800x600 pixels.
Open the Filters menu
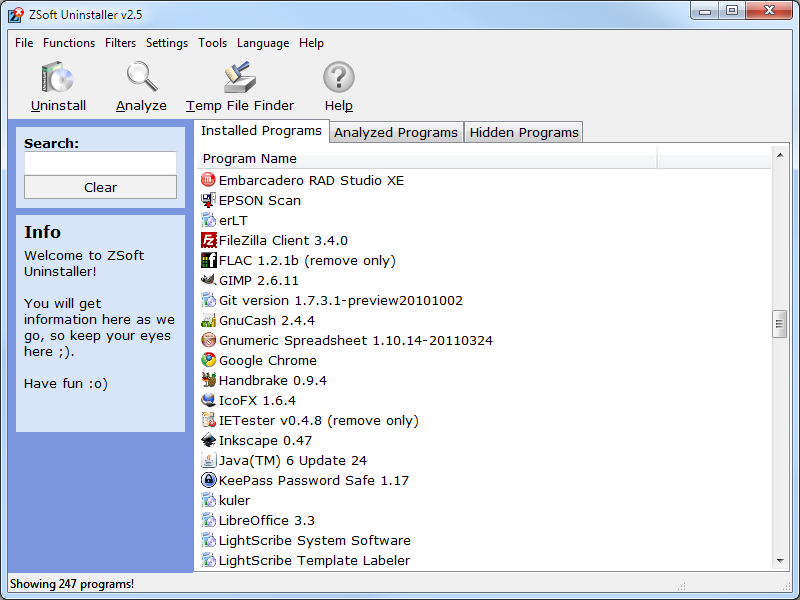coord(121,43)
